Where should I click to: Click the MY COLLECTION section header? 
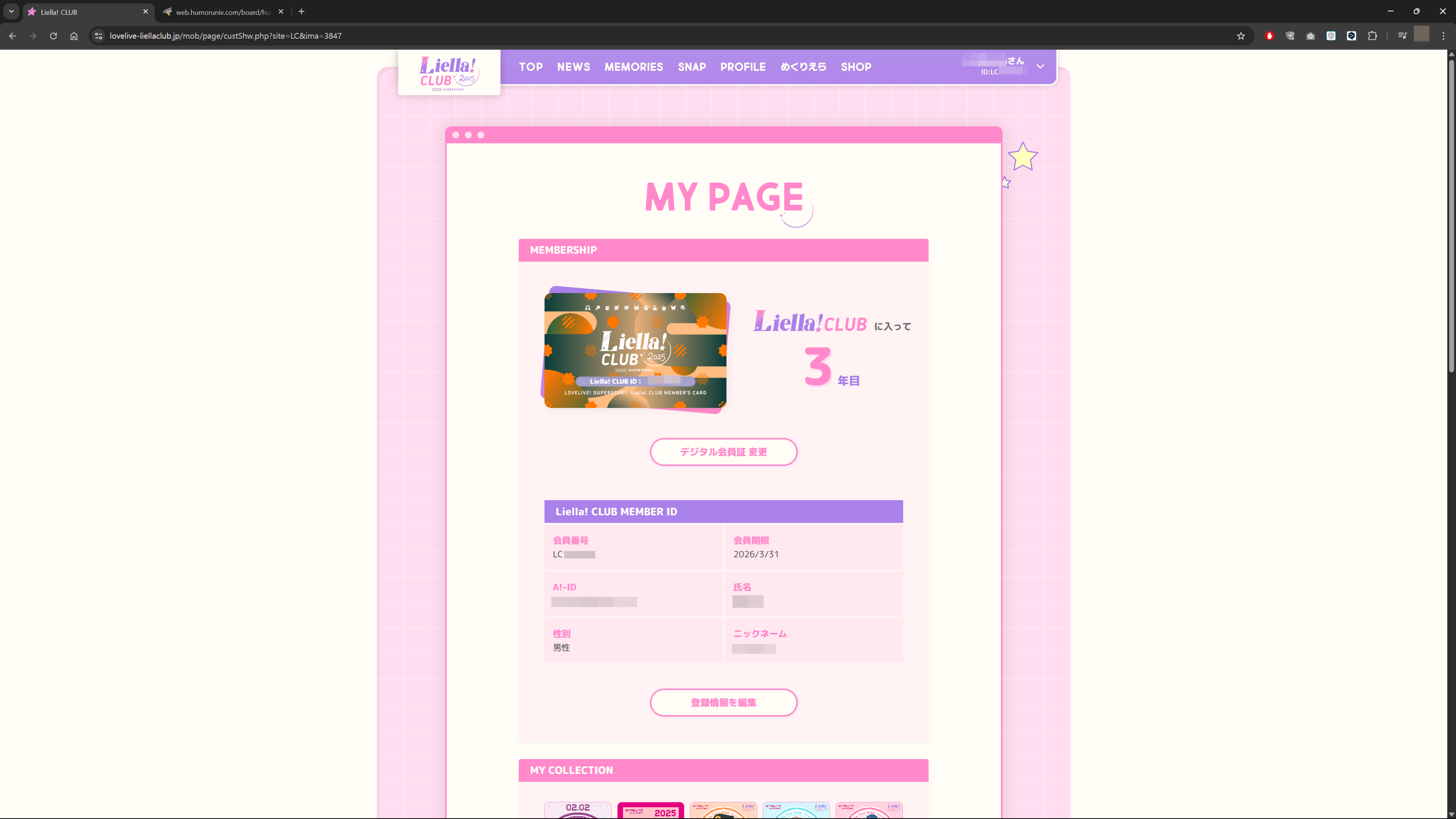tap(723, 770)
